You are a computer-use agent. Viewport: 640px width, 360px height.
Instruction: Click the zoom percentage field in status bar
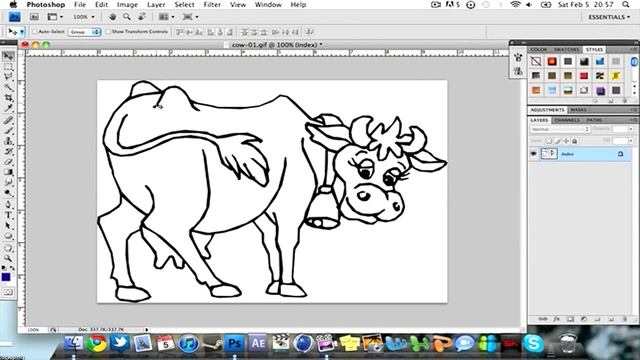[33, 329]
